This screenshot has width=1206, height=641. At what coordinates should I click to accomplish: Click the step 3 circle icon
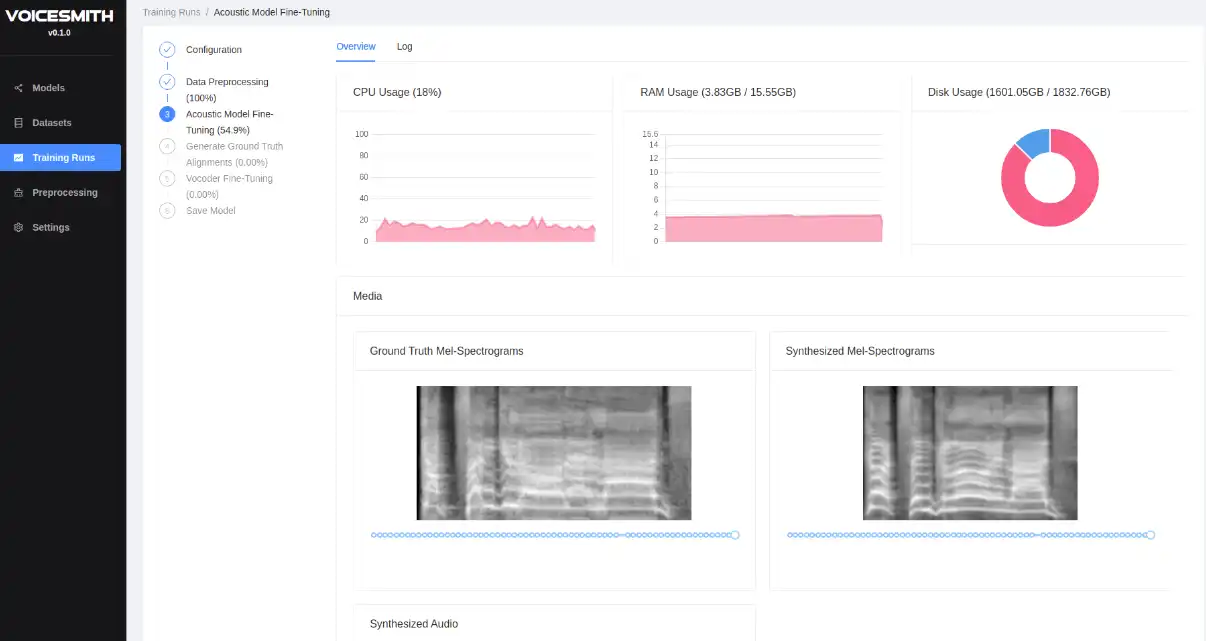167,114
